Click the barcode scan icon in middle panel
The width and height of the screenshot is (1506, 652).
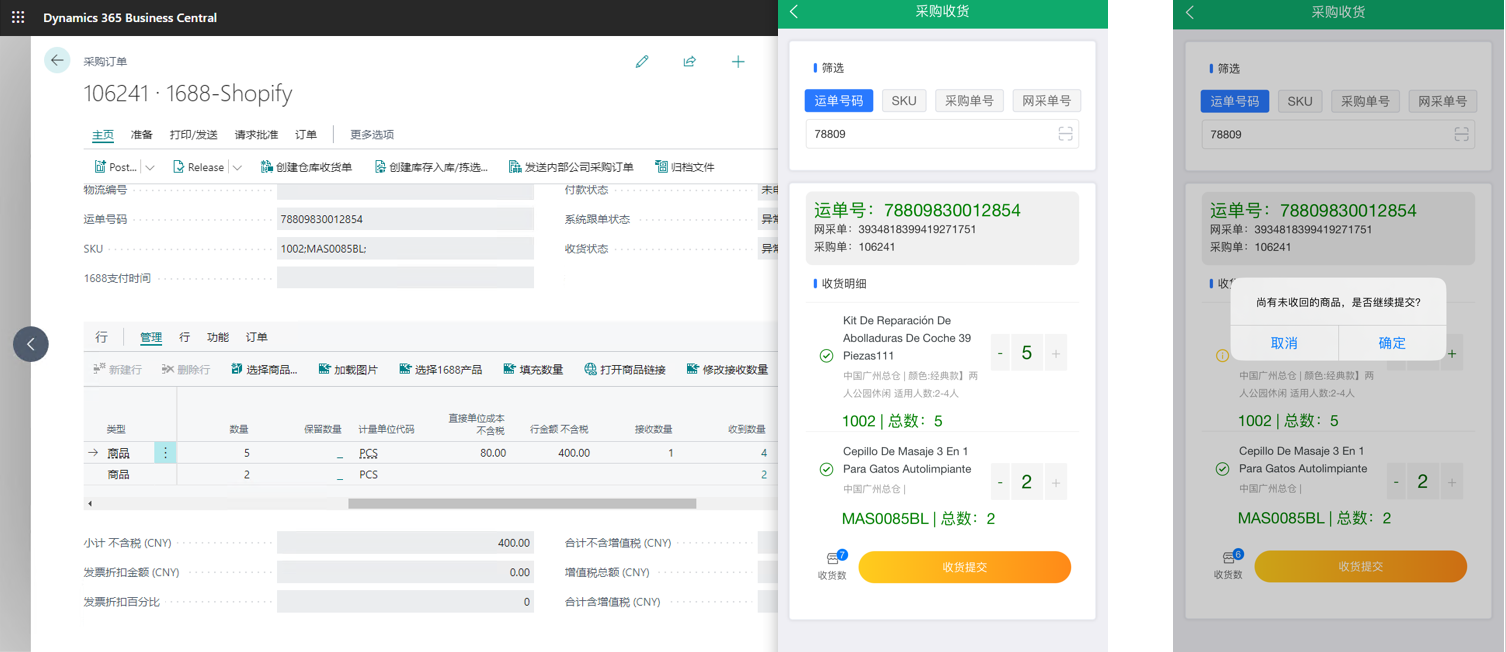(x=1065, y=134)
